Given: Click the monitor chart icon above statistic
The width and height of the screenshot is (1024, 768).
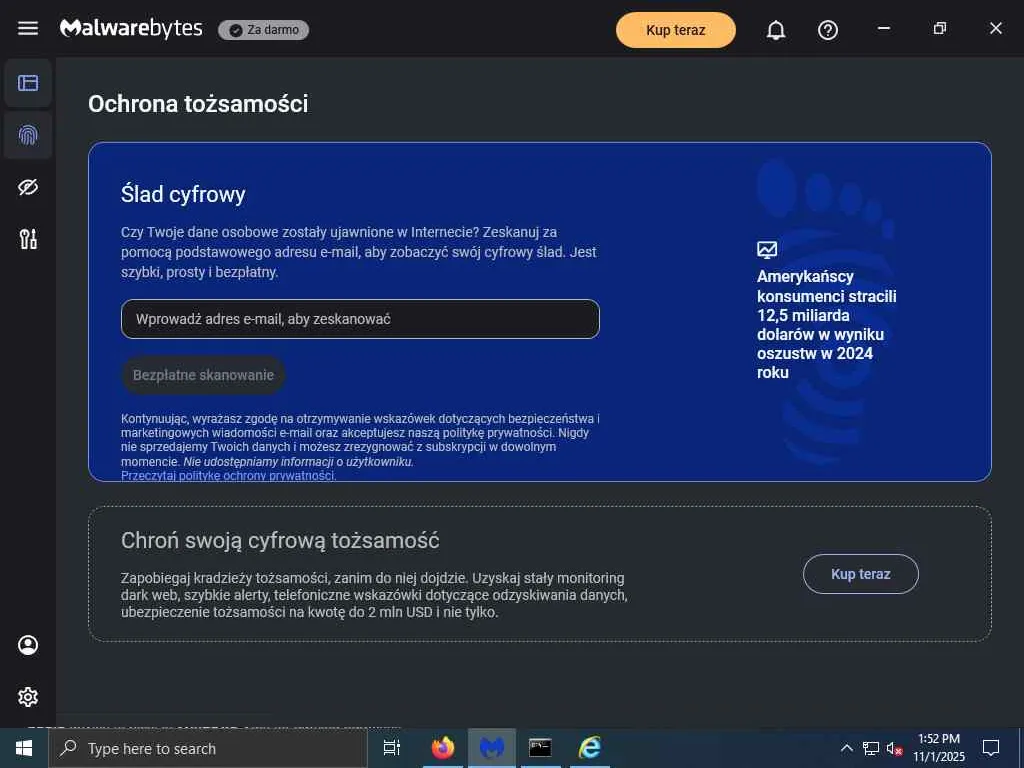Looking at the screenshot, I should (767, 249).
